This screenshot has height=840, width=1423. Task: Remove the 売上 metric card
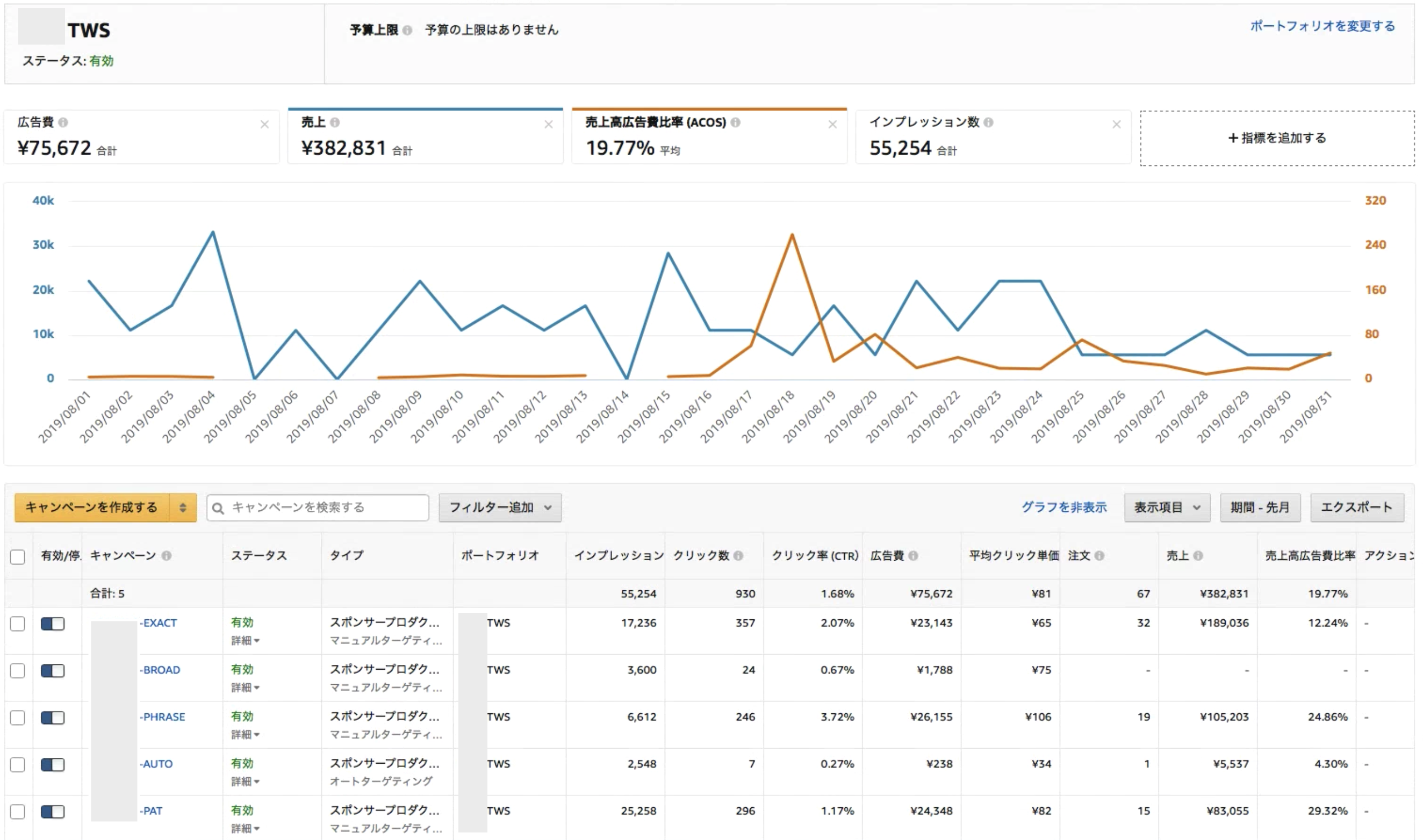point(549,125)
